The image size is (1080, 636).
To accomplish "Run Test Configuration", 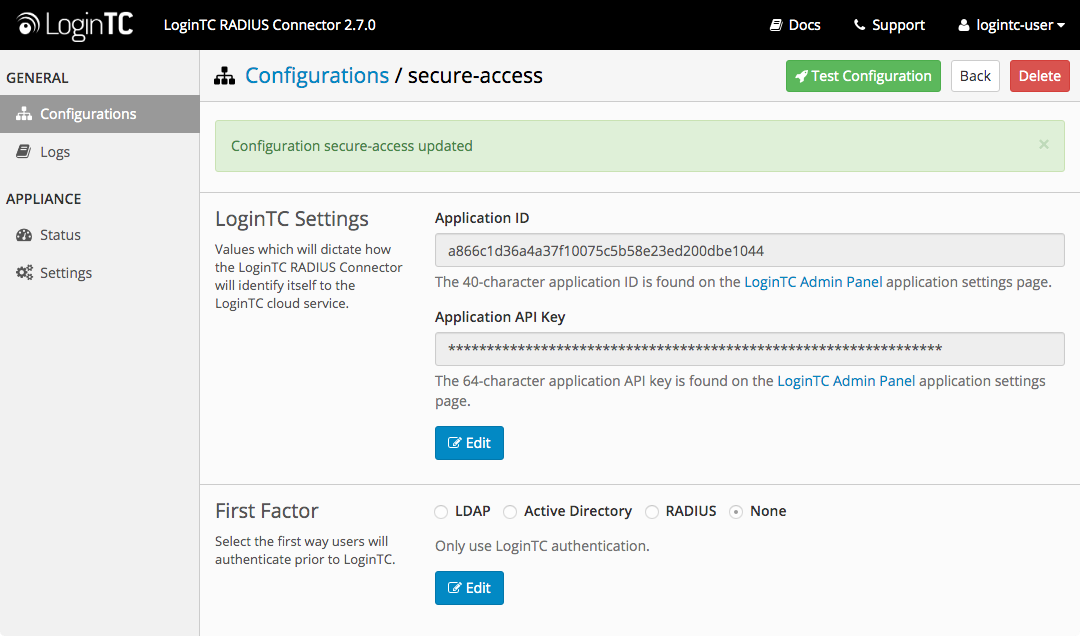I will [863, 76].
